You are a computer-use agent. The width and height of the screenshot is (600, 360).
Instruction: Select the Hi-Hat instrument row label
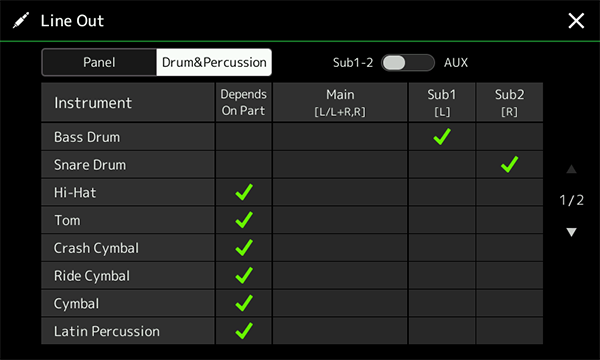pyautogui.click(x=75, y=192)
